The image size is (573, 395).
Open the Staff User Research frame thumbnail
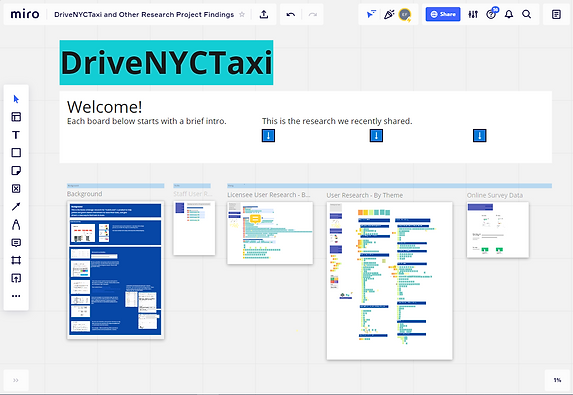point(194,228)
